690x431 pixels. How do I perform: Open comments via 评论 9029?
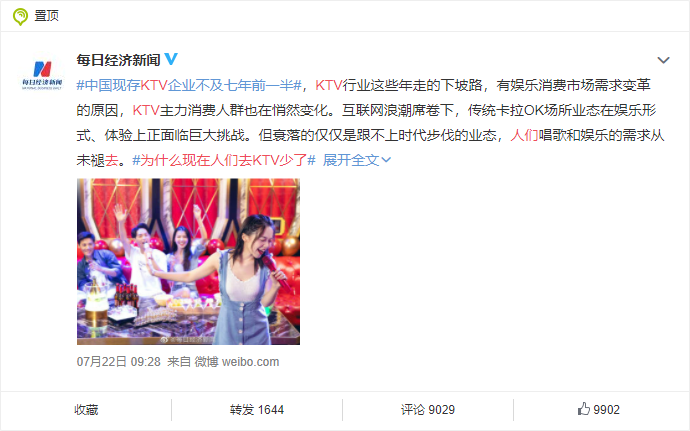428,410
